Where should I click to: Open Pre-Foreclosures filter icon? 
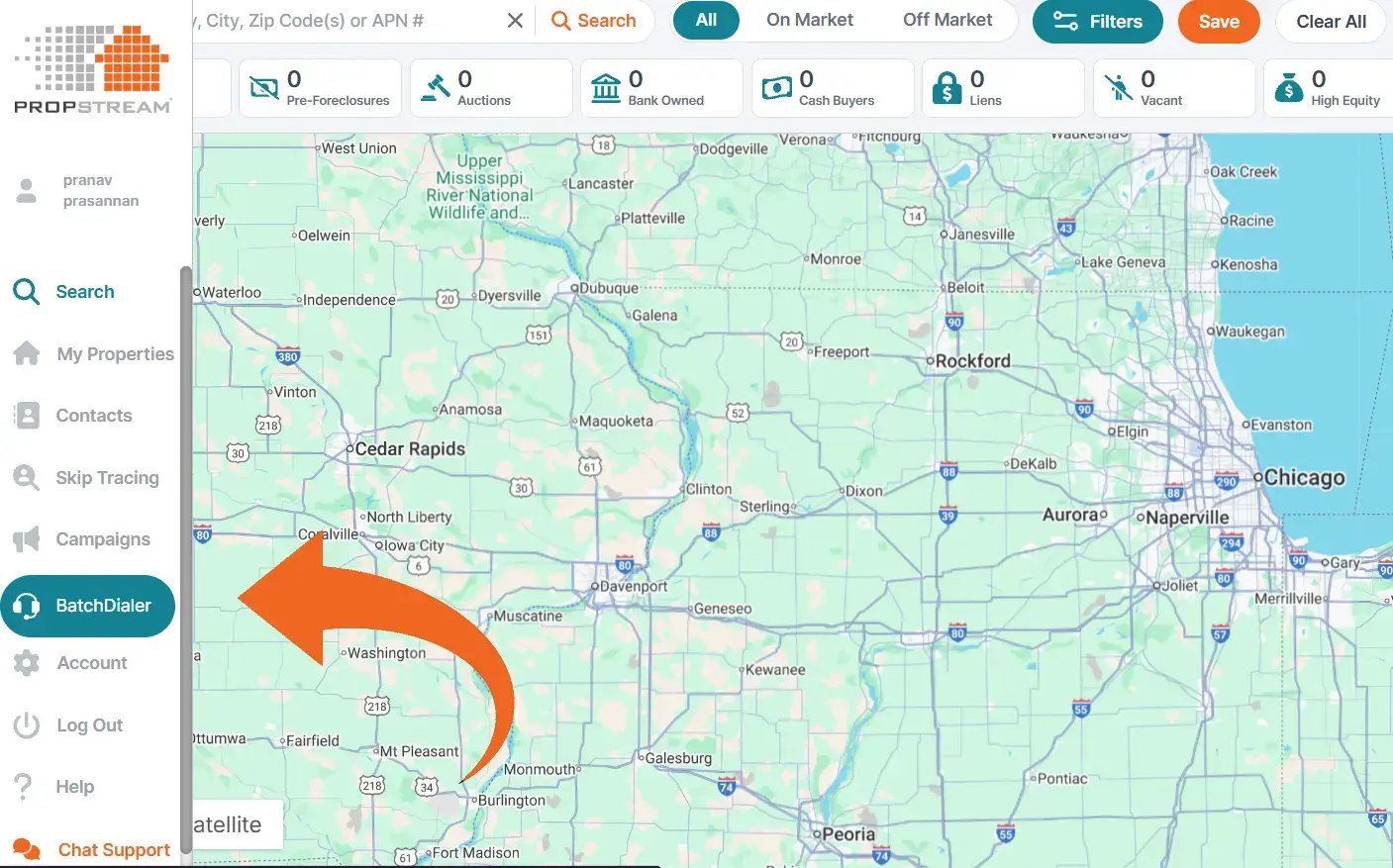pos(264,88)
